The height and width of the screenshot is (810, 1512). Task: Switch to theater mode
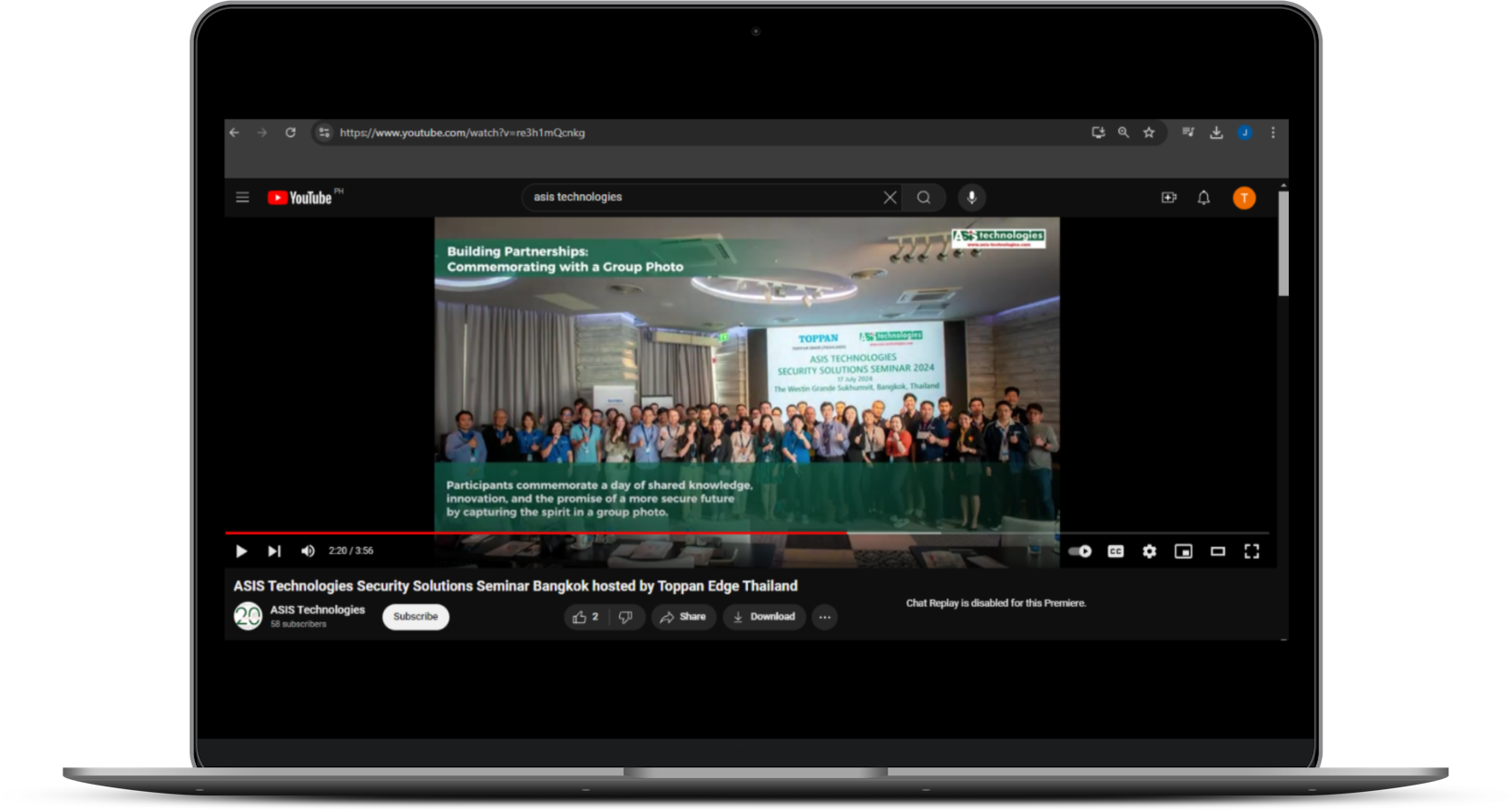(x=1218, y=551)
